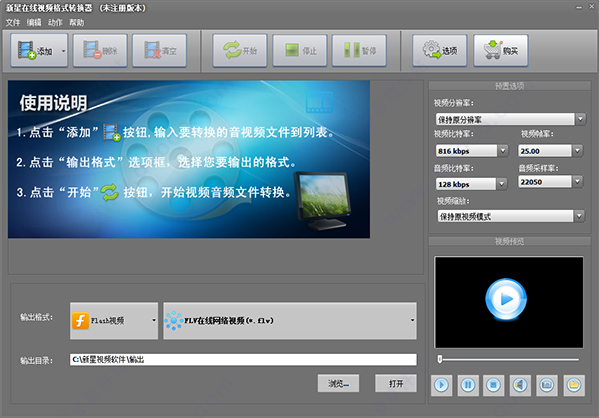Click the preview seek slider handle
This screenshot has height=418, width=599.
pyautogui.click(x=440, y=359)
